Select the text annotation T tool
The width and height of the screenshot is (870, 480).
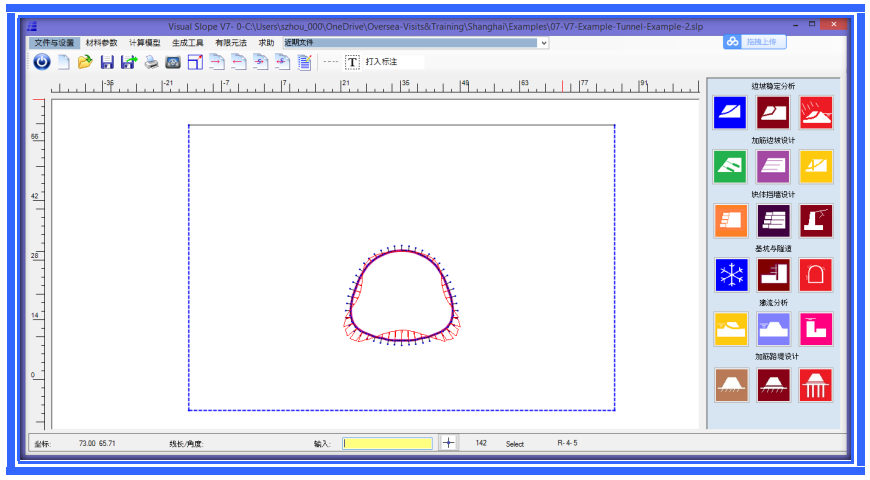tap(352, 62)
